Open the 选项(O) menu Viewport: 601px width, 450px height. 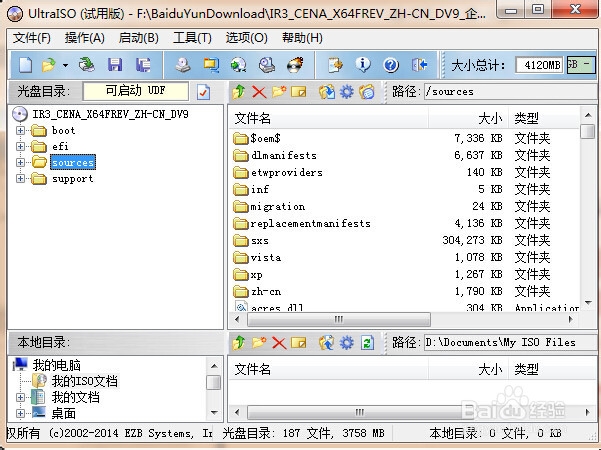click(246, 38)
